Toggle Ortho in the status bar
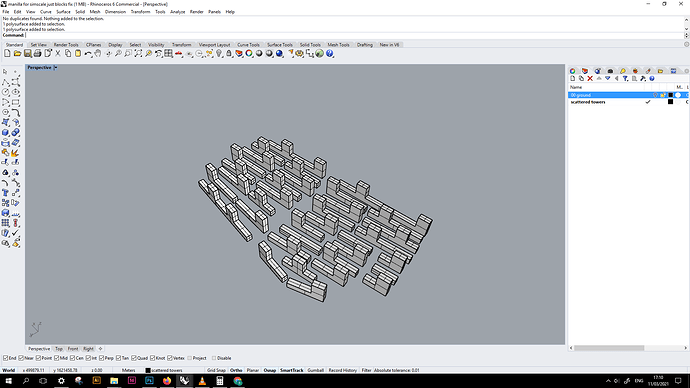Image resolution: width=690 pixels, height=388 pixels. click(236, 370)
